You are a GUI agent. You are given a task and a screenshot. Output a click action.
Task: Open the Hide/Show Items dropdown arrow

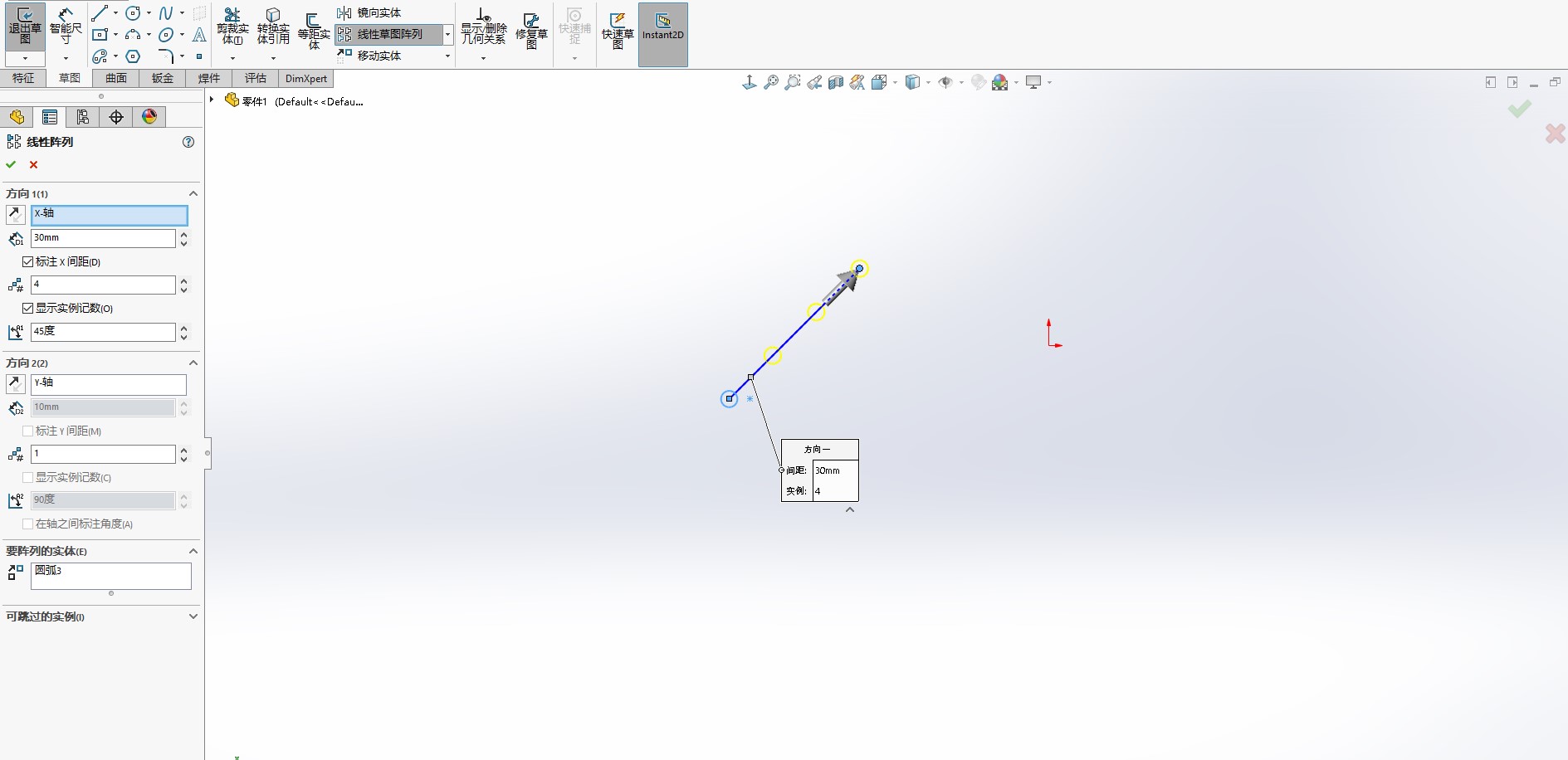(x=961, y=82)
